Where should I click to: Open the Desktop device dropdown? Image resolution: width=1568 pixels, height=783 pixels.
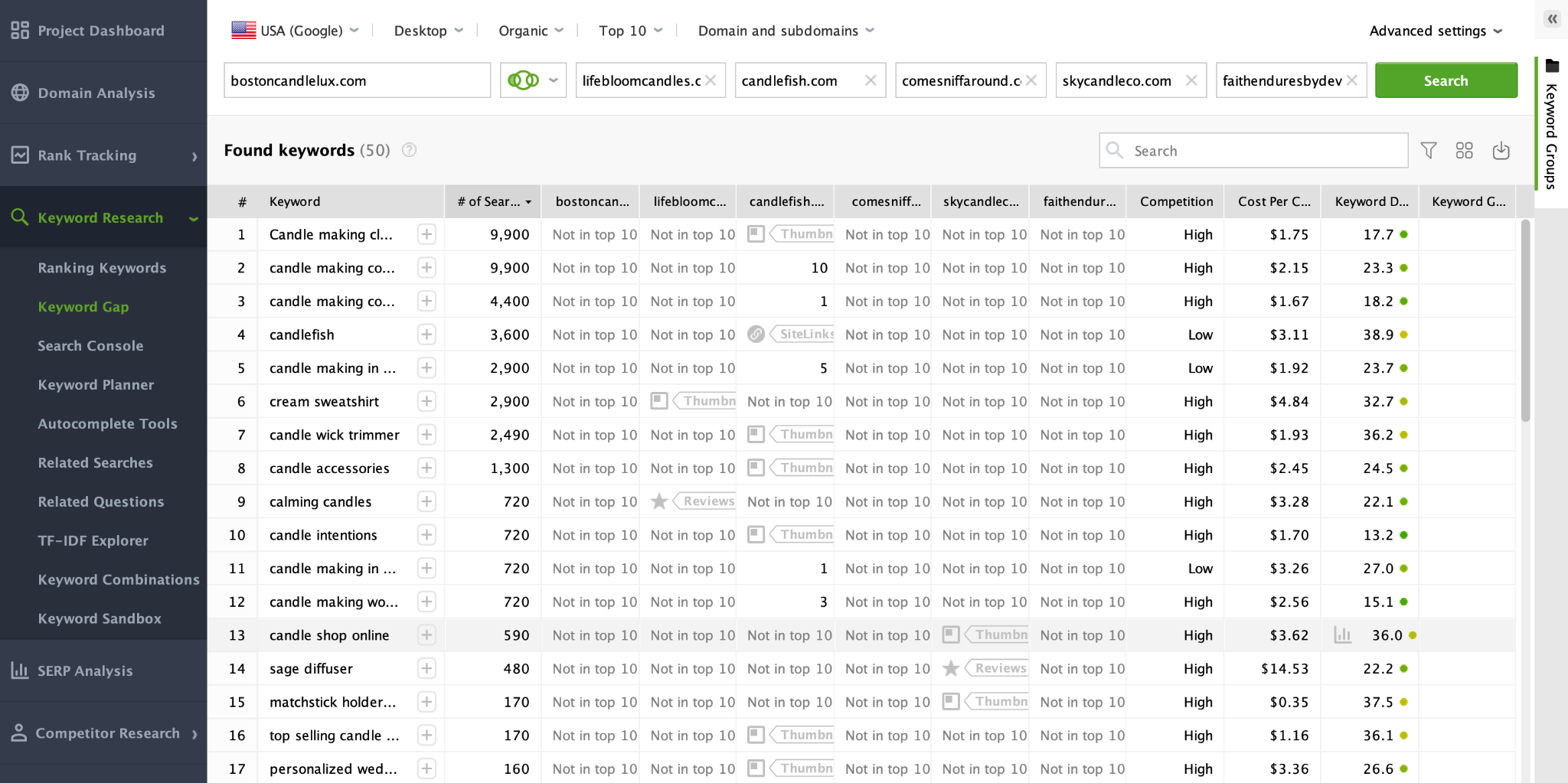click(427, 31)
